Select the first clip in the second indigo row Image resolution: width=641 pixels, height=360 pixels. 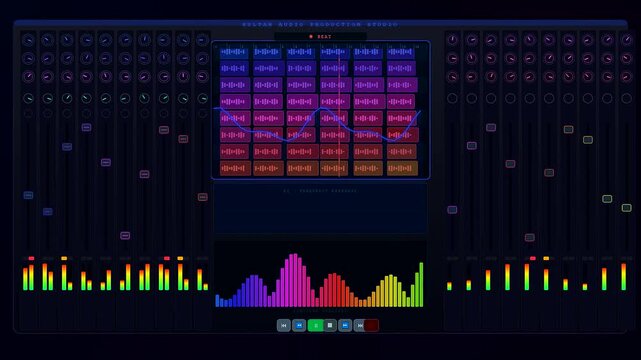234,69
